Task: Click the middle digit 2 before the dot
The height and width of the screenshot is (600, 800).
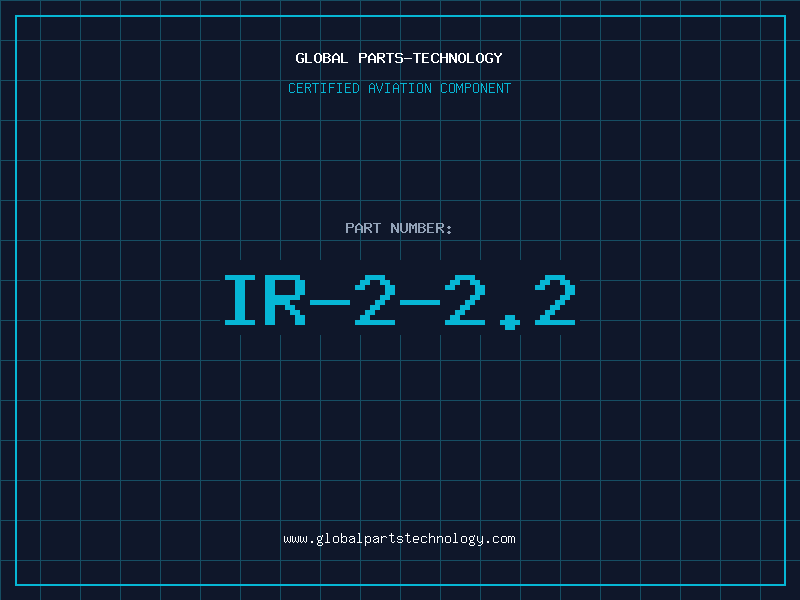Action: point(465,300)
